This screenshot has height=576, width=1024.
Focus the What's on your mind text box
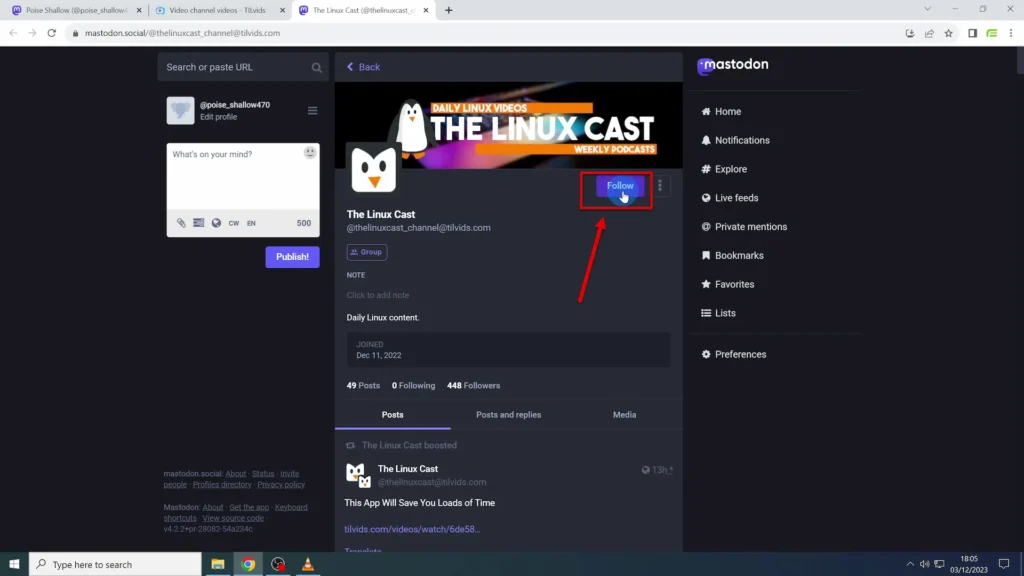coord(242,177)
